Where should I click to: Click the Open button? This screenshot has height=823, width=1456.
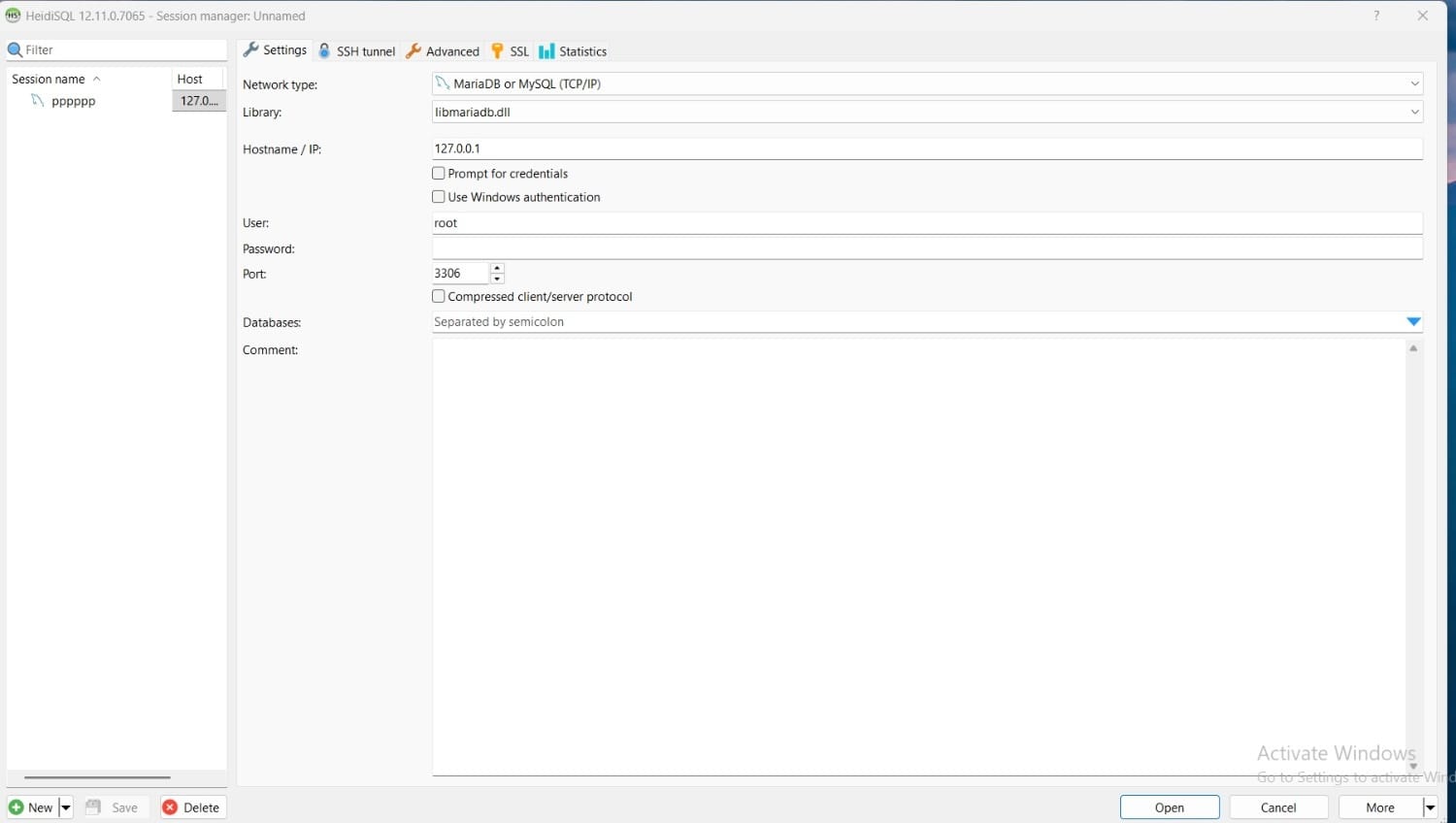1169,807
